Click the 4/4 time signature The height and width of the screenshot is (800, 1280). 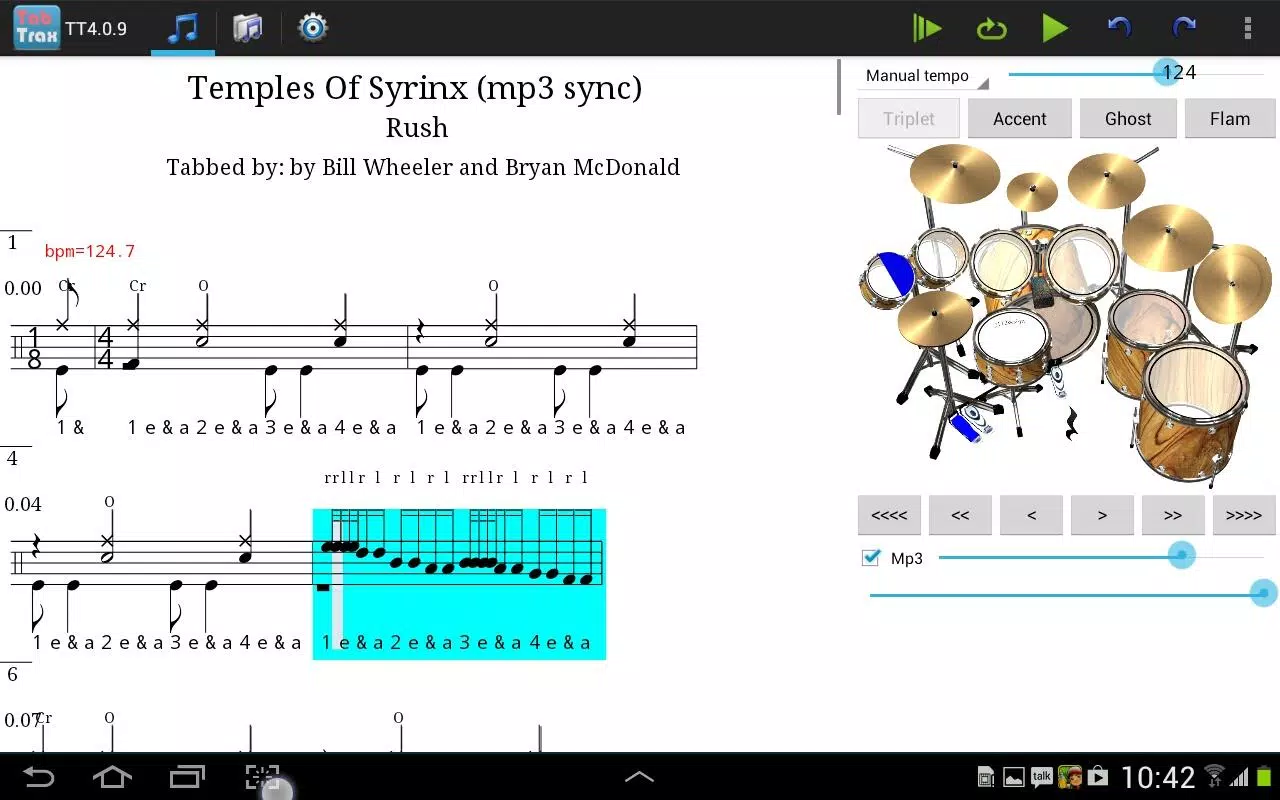point(104,348)
